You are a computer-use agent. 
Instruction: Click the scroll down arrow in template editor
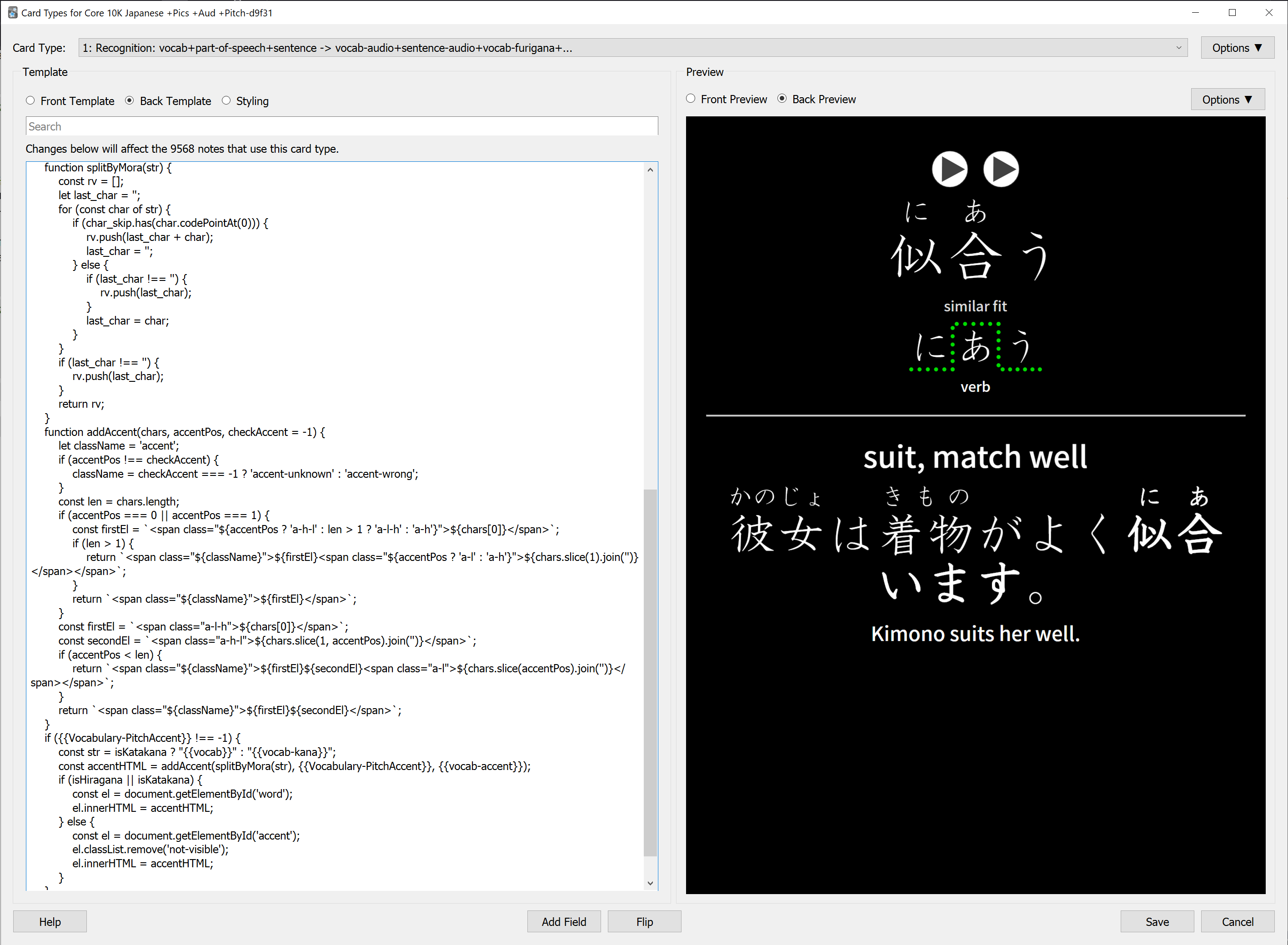(650, 883)
